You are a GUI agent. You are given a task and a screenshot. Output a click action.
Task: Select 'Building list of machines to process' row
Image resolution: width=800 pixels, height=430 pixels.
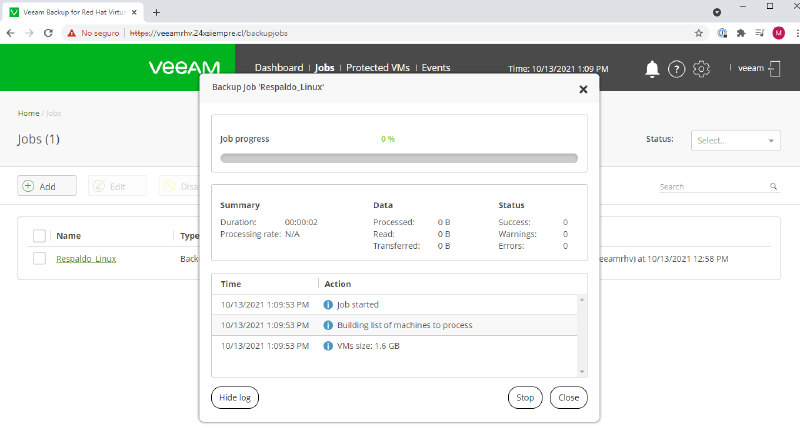click(394, 325)
